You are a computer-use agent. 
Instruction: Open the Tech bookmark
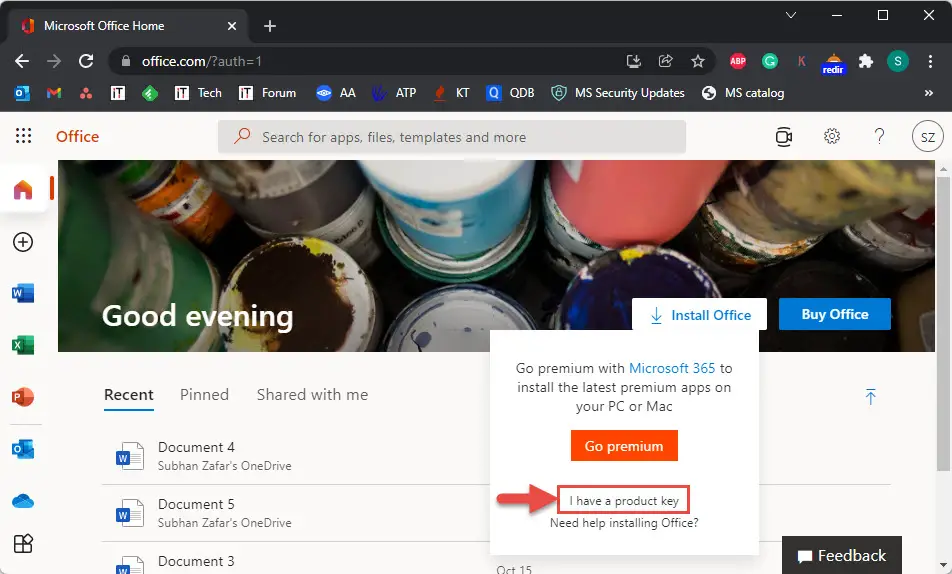[198, 93]
